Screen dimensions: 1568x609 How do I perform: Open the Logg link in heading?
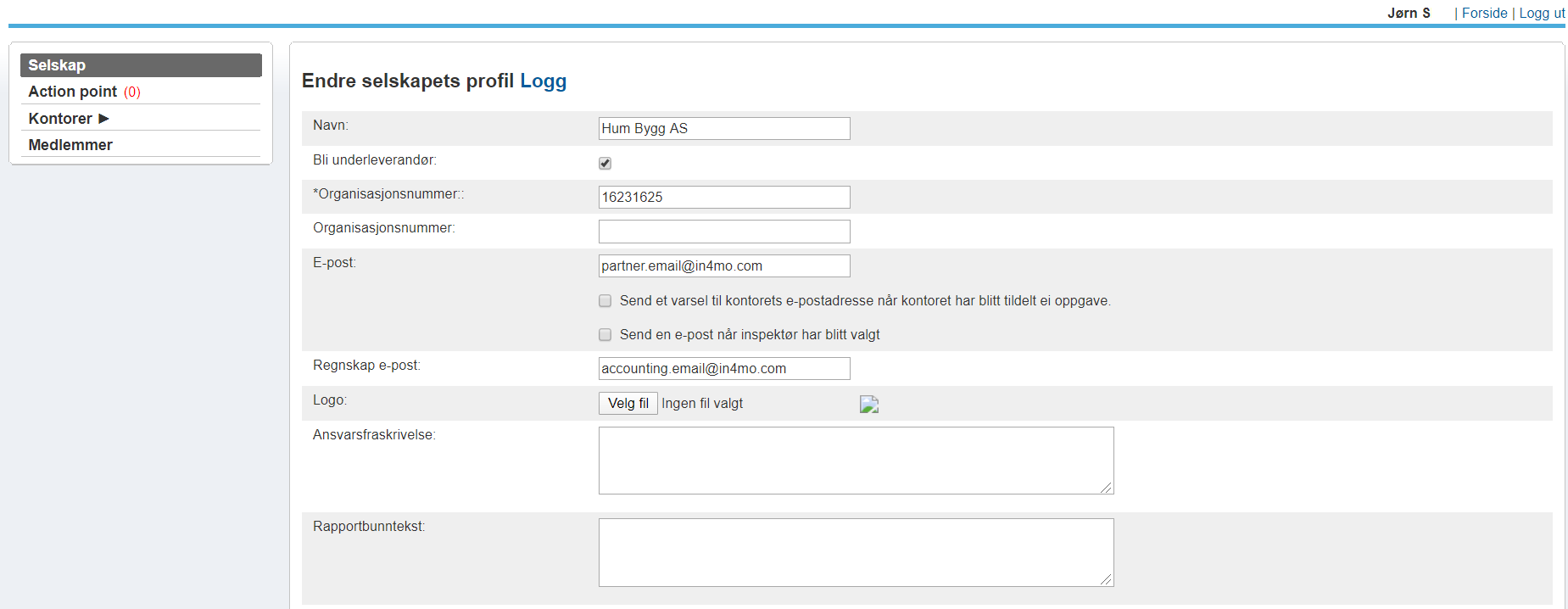tap(543, 81)
